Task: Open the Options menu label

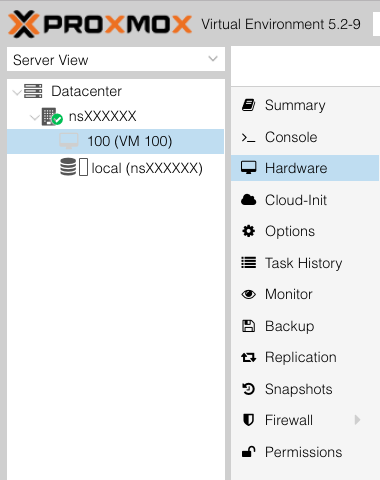Action: tap(290, 232)
